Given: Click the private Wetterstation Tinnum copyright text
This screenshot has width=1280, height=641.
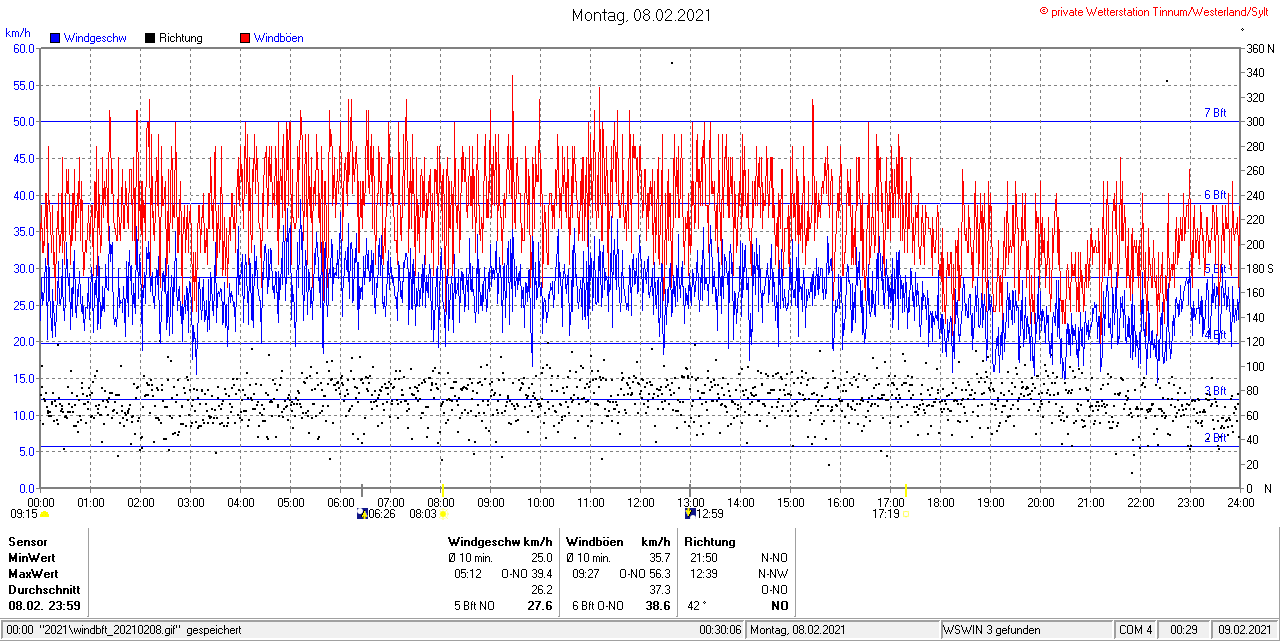Looking at the screenshot, I should 1154,11.
